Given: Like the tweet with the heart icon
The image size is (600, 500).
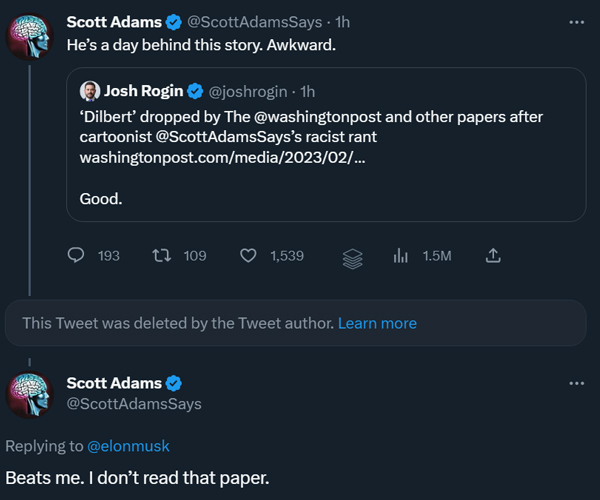Looking at the screenshot, I should 249,256.
